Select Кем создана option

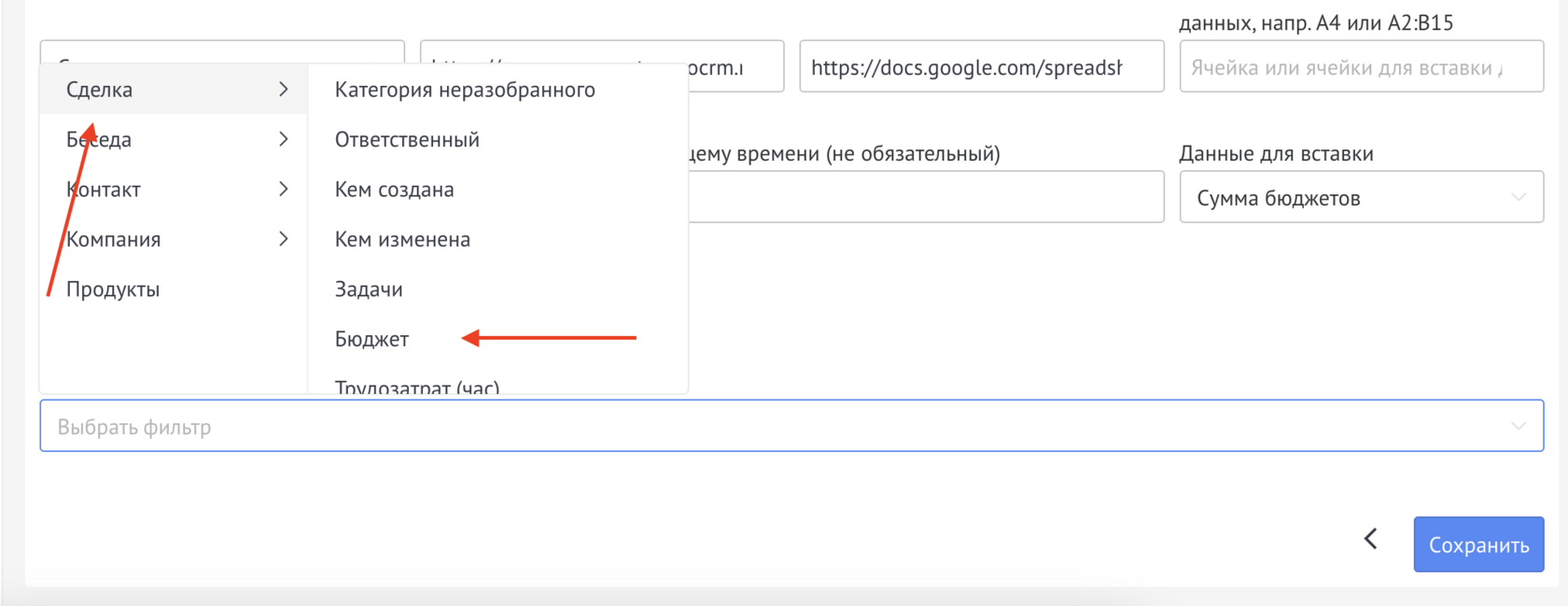pyautogui.click(x=394, y=190)
